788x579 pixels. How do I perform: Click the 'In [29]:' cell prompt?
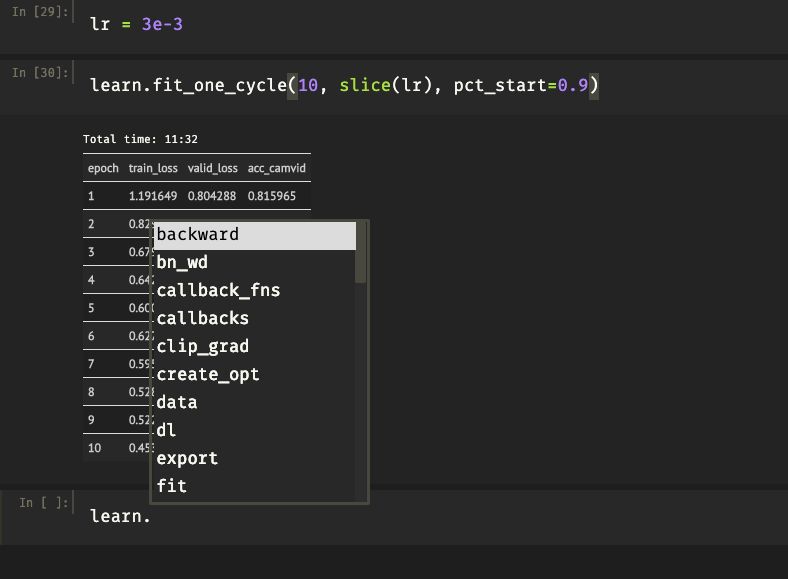pyautogui.click(x=40, y=12)
